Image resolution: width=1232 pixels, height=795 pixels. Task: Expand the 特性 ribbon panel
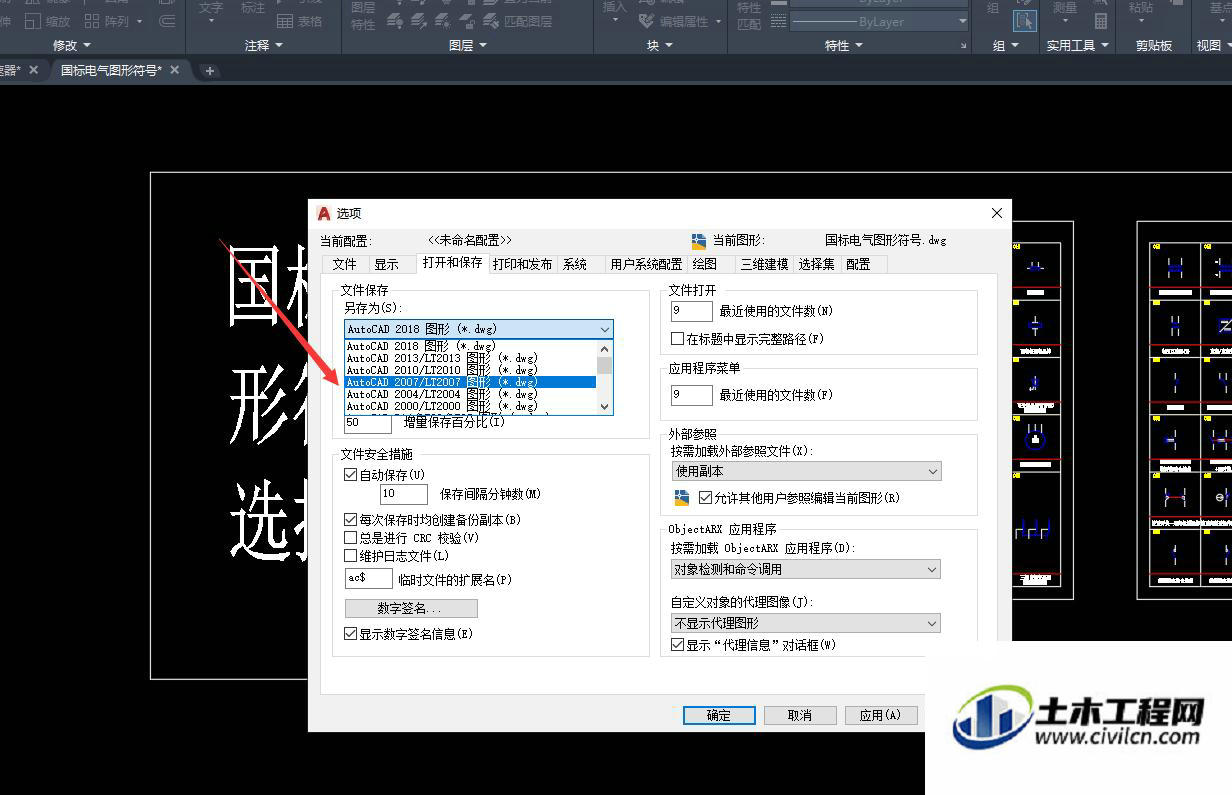tap(843, 46)
